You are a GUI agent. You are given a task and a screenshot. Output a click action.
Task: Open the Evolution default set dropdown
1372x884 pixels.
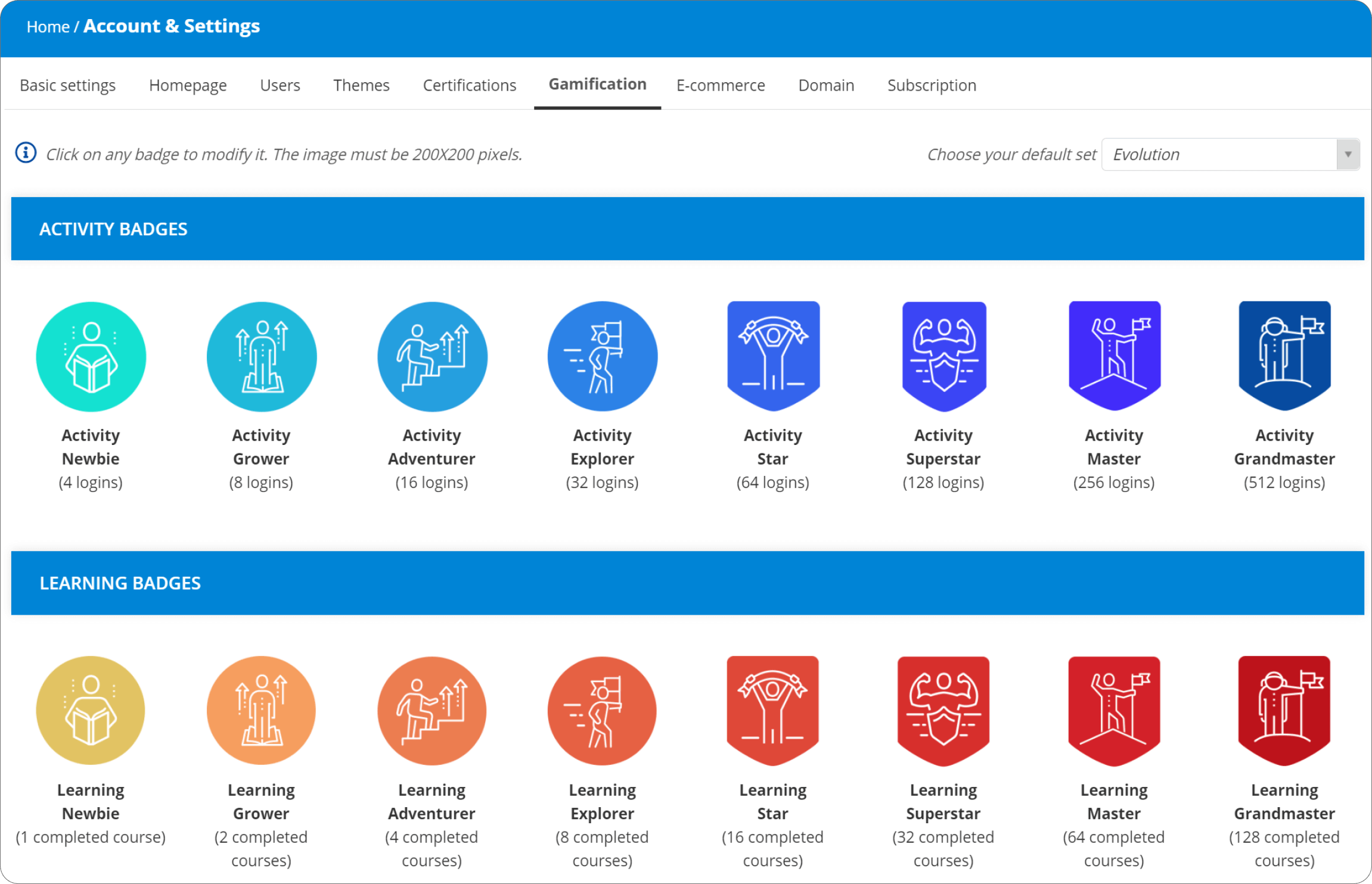(x=1230, y=154)
